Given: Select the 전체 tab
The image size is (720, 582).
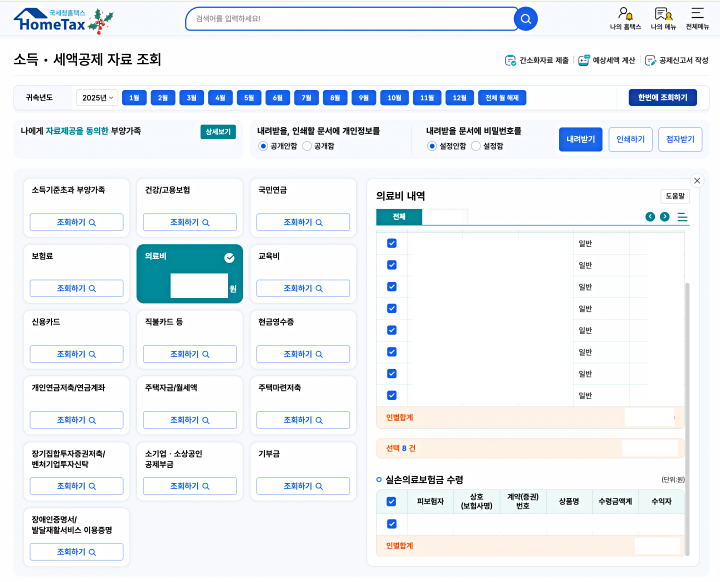Looking at the screenshot, I should (399, 217).
